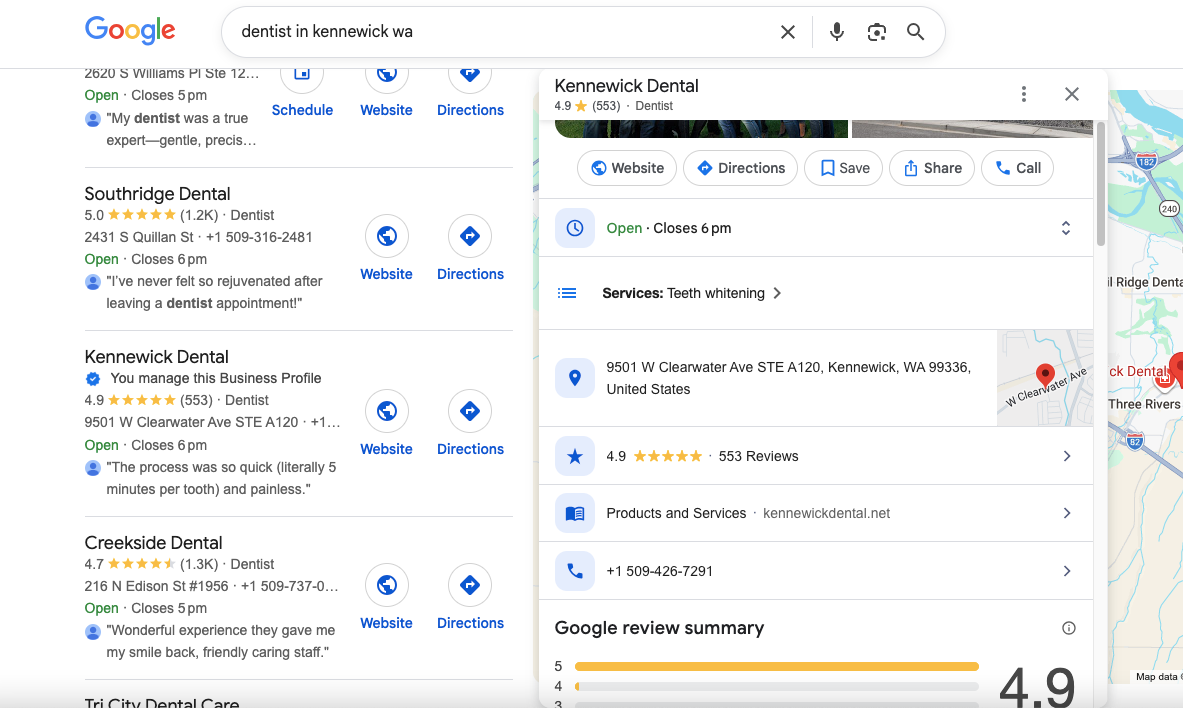This screenshot has width=1183, height=708.
Task: Open Google Lens image search
Action: pyautogui.click(x=877, y=32)
